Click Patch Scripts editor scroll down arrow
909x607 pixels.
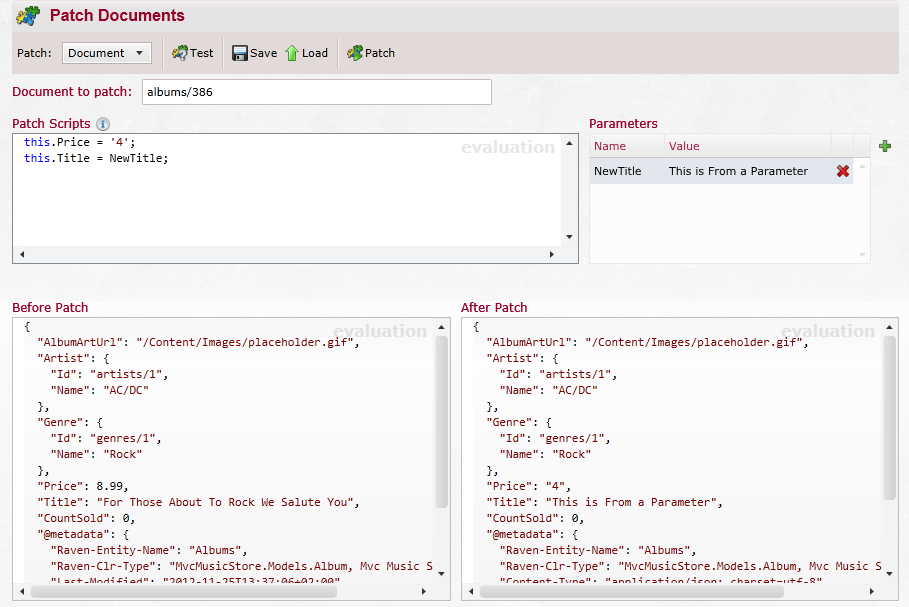point(569,237)
